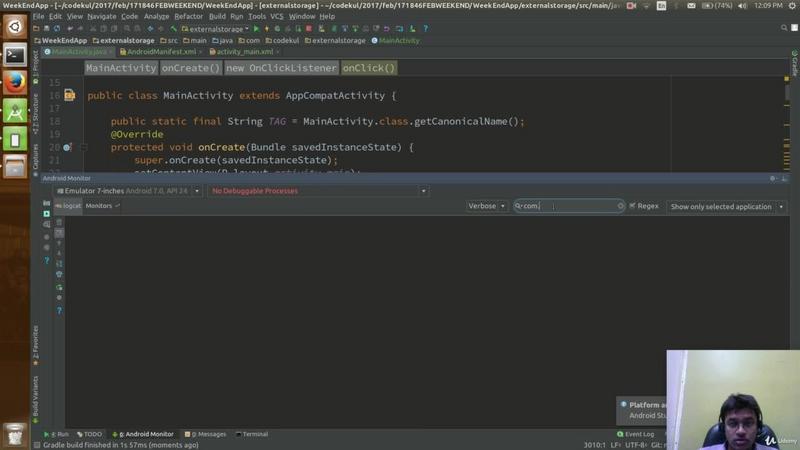Click the Open folder toolbar icon
800x450 pixels.
[x=36, y=29]
